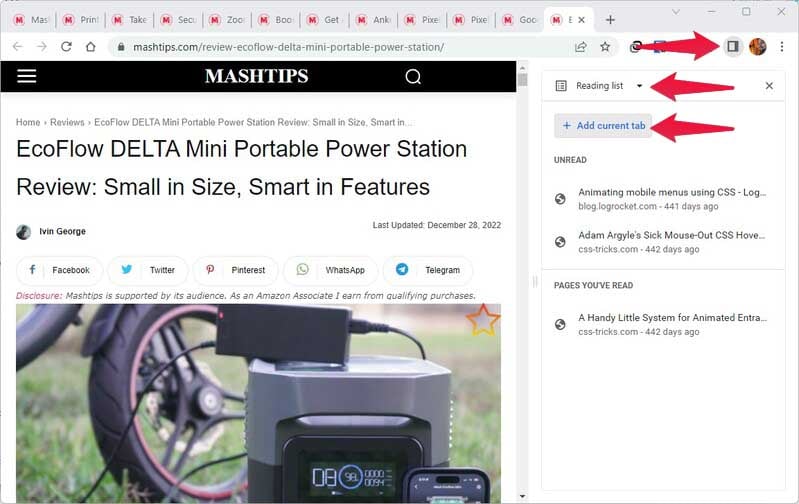Screen dimensions: 799x504
Task: Click the Disclosure notice text
Action: 246,296
